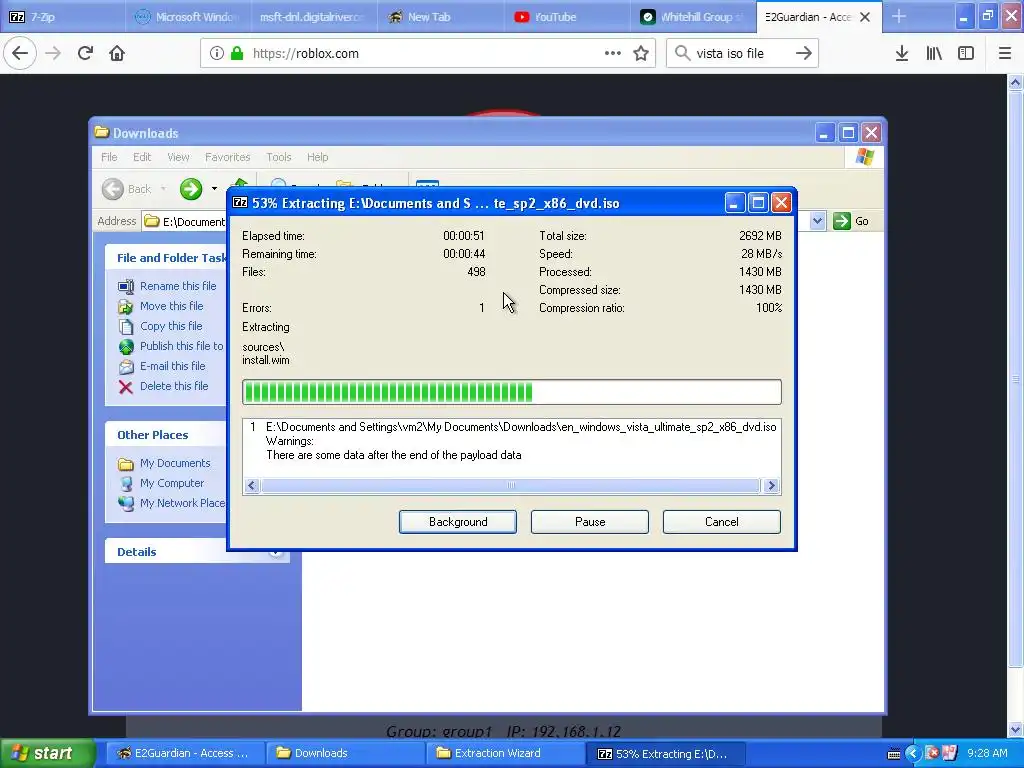Reload the current Firefox page
The height and width of the screenshot is (768, 1024).
click(85, 53)
